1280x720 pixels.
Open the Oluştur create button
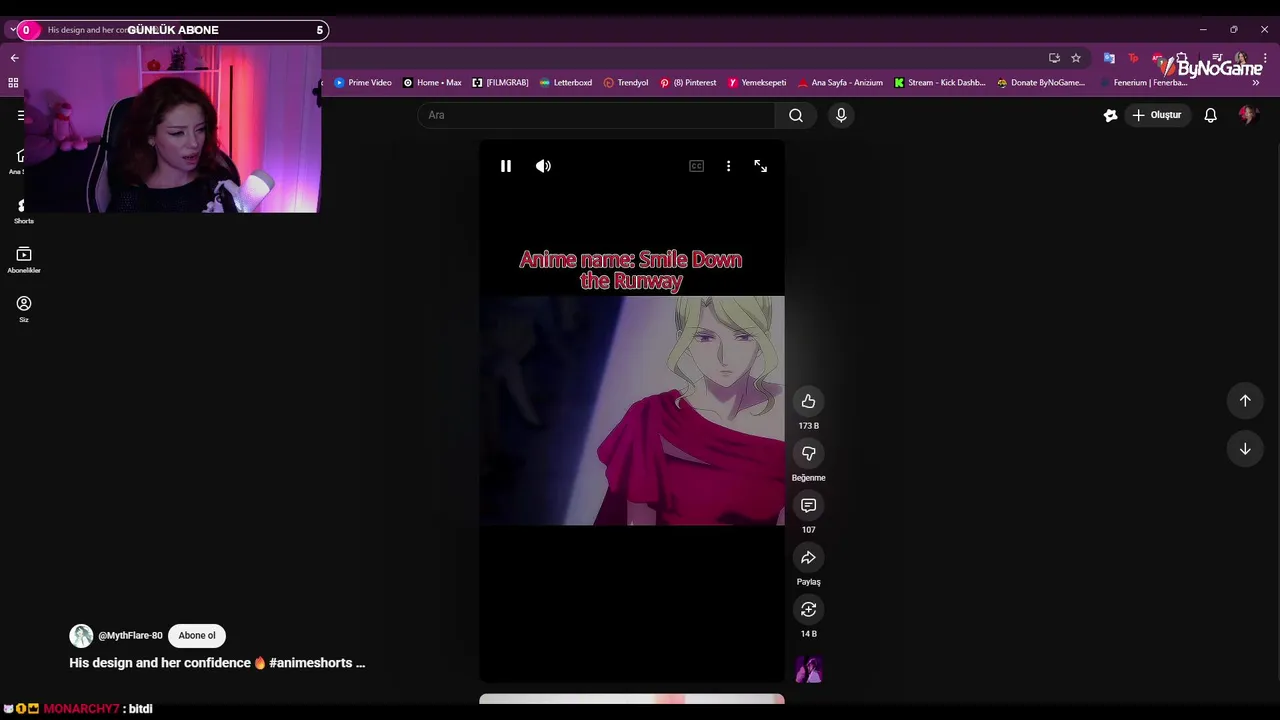tap(1157, 115)
